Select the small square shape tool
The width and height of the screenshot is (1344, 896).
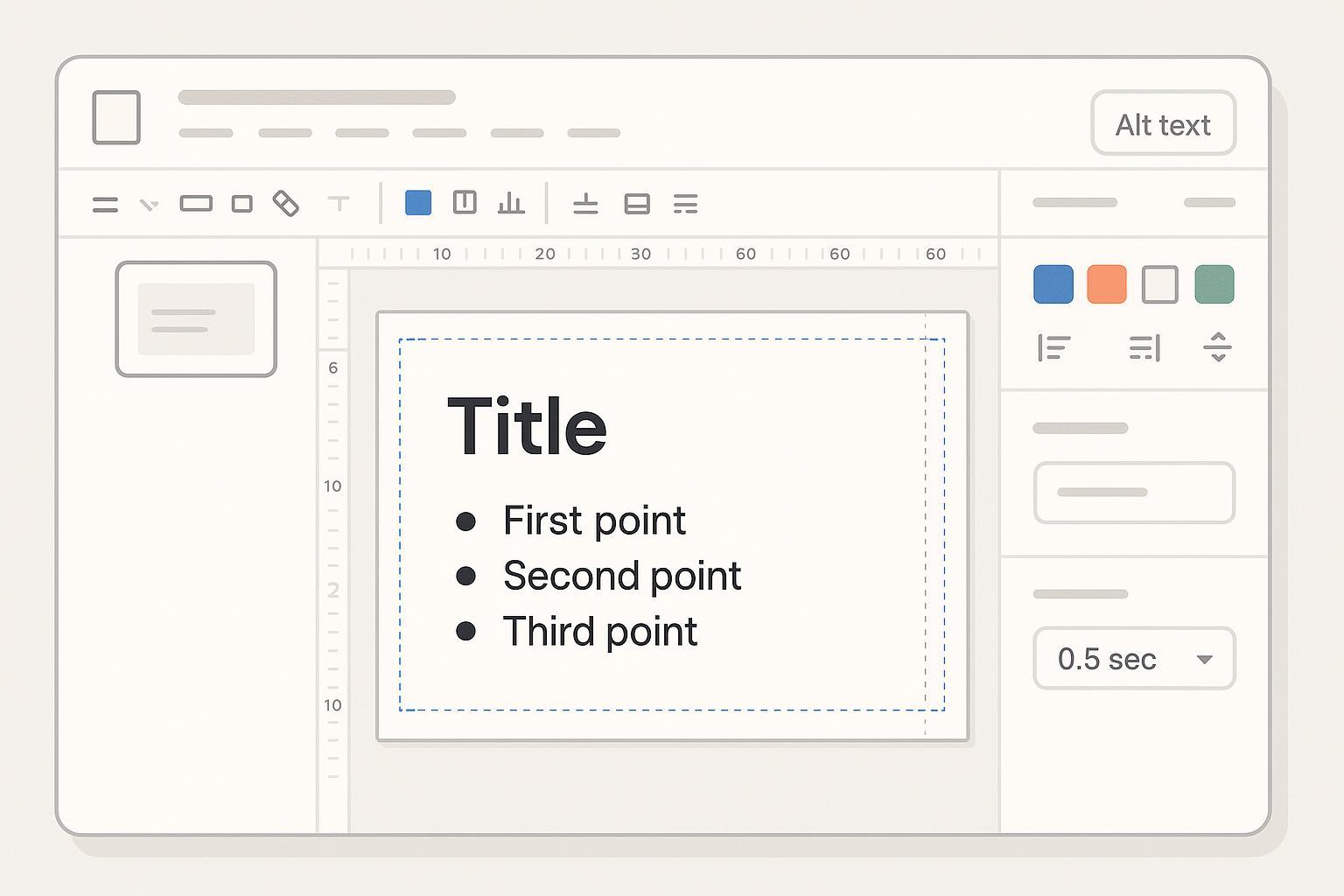tap(242, 204)
